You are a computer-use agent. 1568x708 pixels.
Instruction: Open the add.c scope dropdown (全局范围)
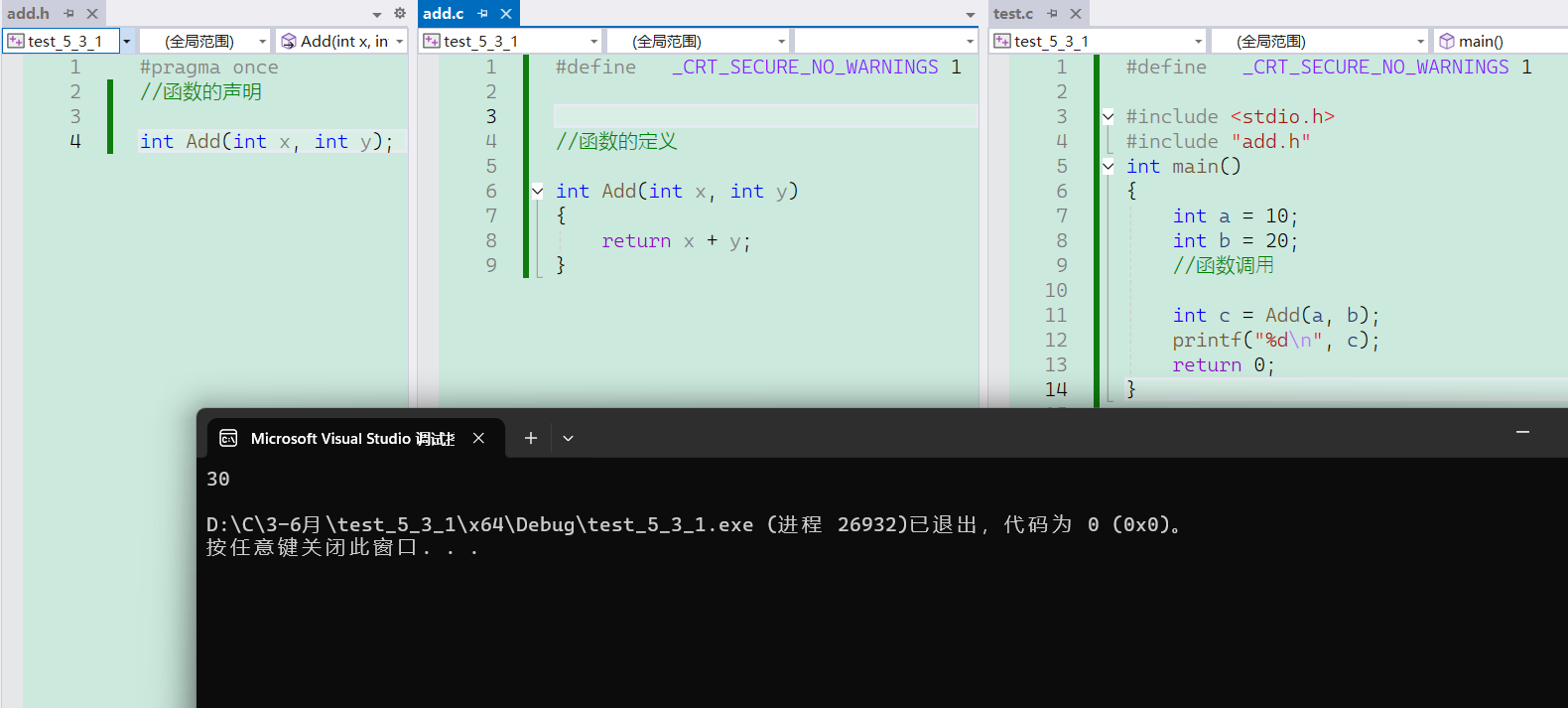697,41
